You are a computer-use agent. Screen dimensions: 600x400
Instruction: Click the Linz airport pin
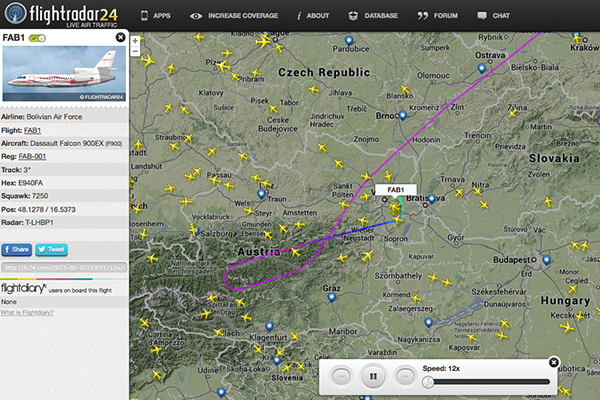click(x=261, y=194)
